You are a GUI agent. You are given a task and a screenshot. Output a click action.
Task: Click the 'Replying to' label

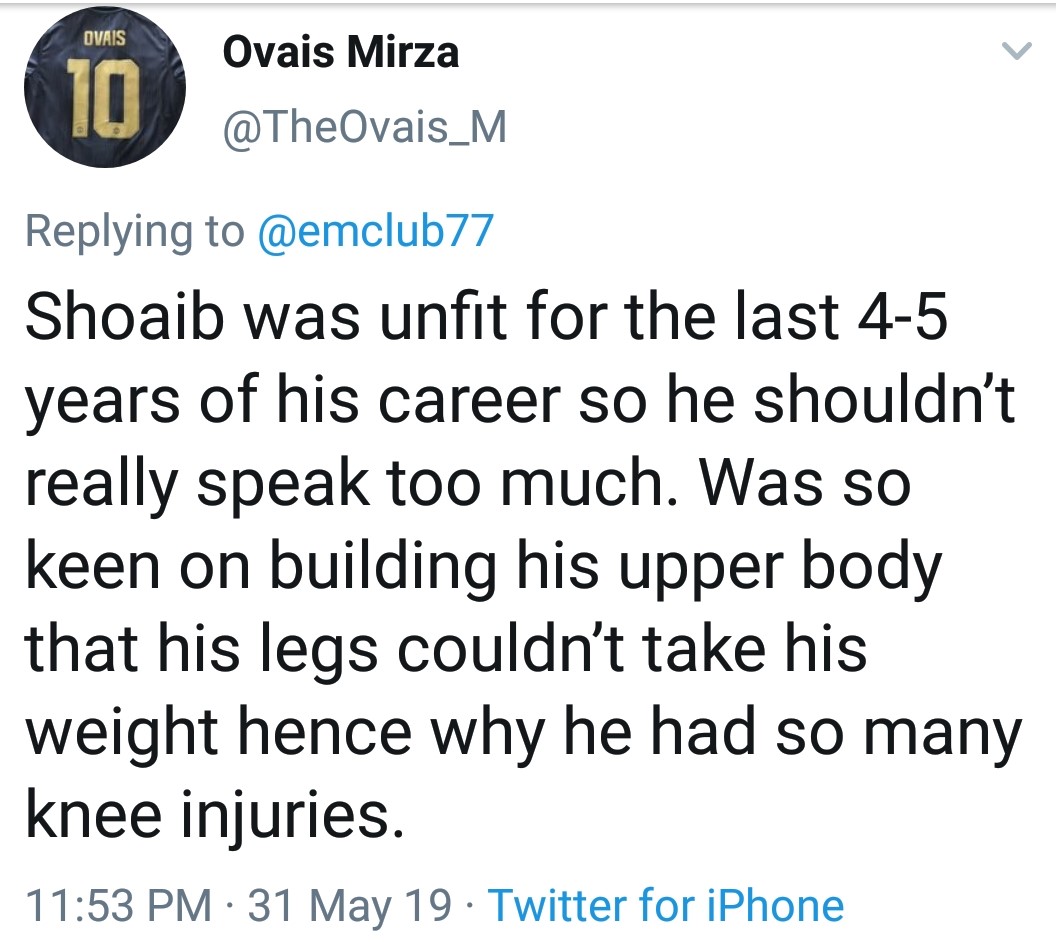click(134, 231)
